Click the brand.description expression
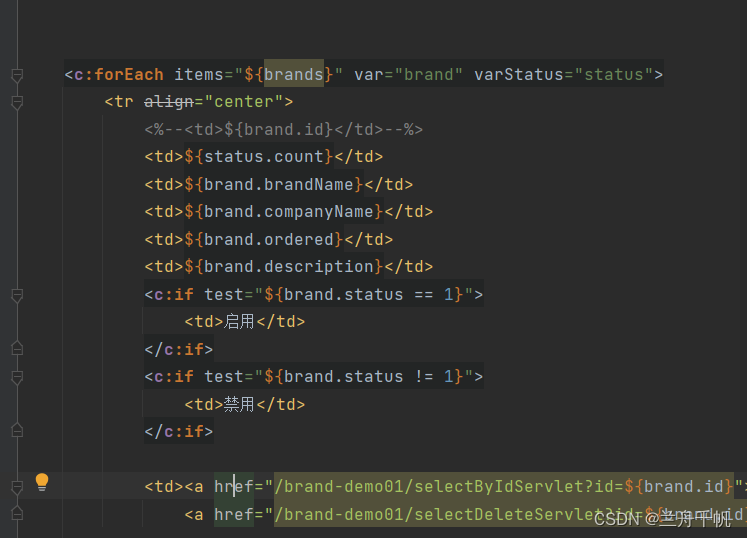Image resolution: width=747 pixels, height=538 pixels. (284, 266)
